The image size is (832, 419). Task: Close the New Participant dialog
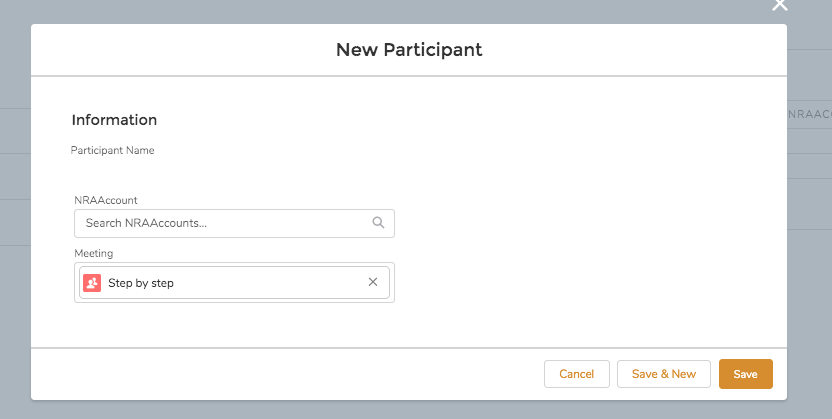[x=780, y=5]
